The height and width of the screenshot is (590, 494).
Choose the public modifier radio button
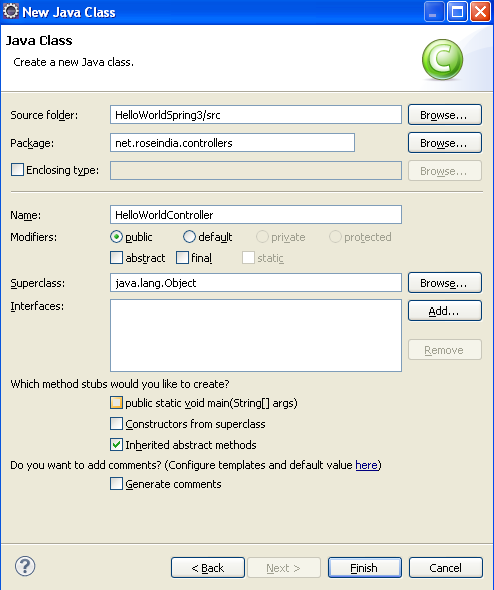coord(116,237)
